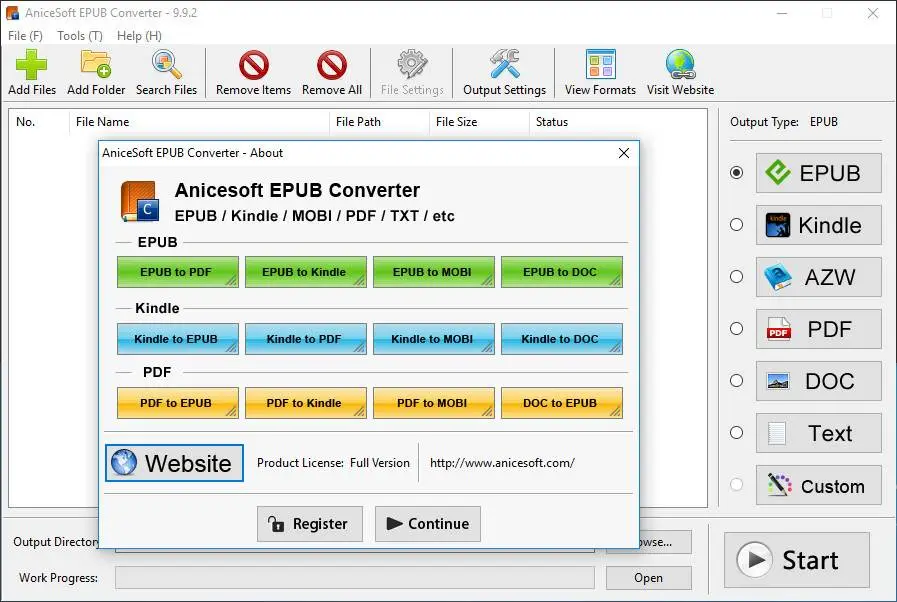Choose the Text output format button
The height and width of the screenshot is (602, 897).
click(x=819, y=433)
